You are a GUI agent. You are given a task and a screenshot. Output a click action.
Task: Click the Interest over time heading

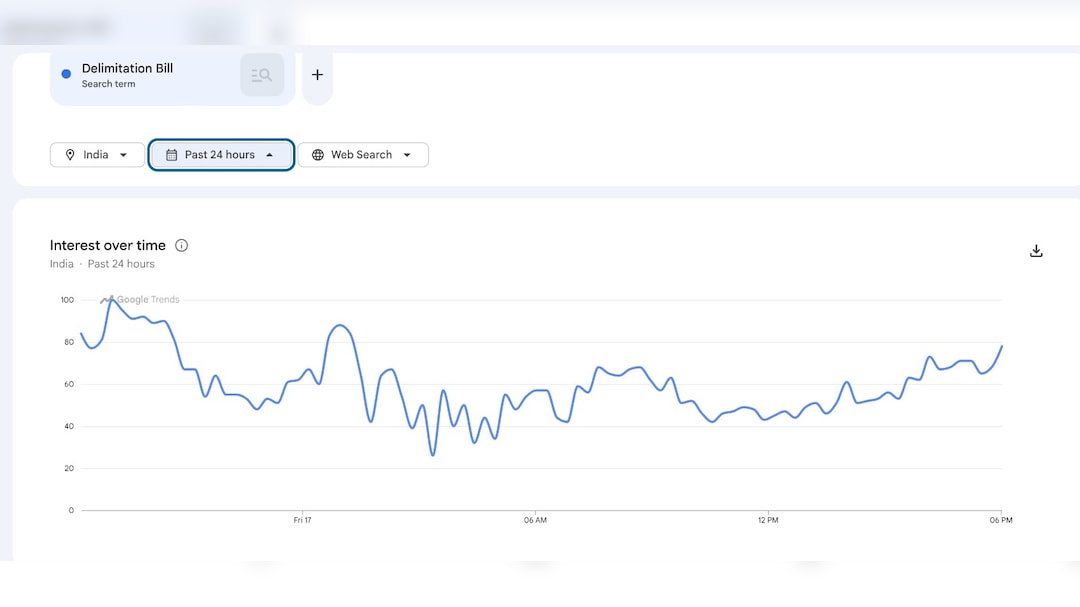108,245
